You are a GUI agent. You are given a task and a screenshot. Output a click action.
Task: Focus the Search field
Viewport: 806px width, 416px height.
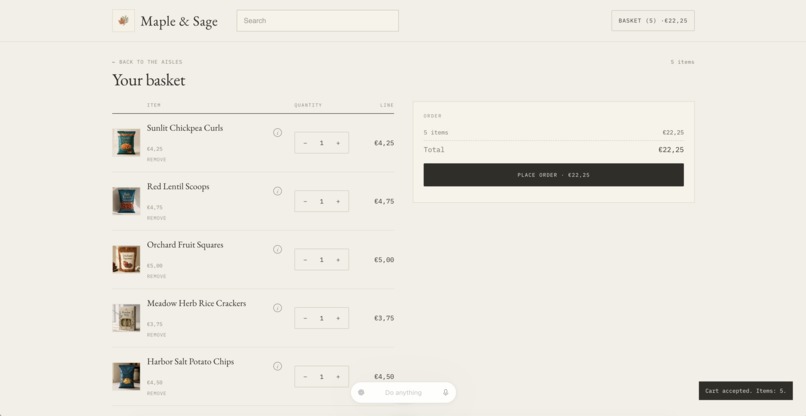coord(318,21)
